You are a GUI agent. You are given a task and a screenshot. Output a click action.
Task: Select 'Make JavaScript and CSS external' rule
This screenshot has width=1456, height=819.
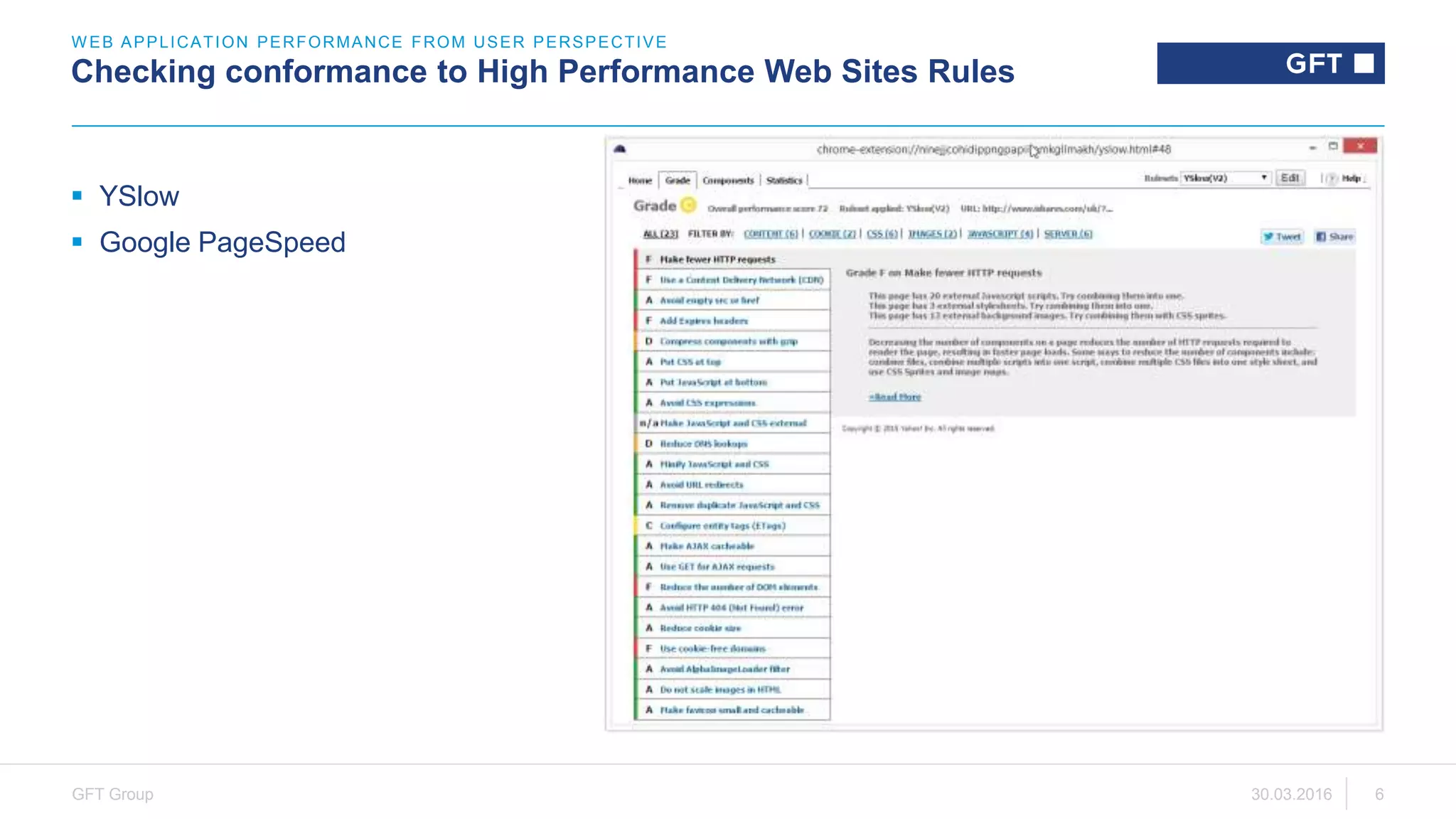733,423
